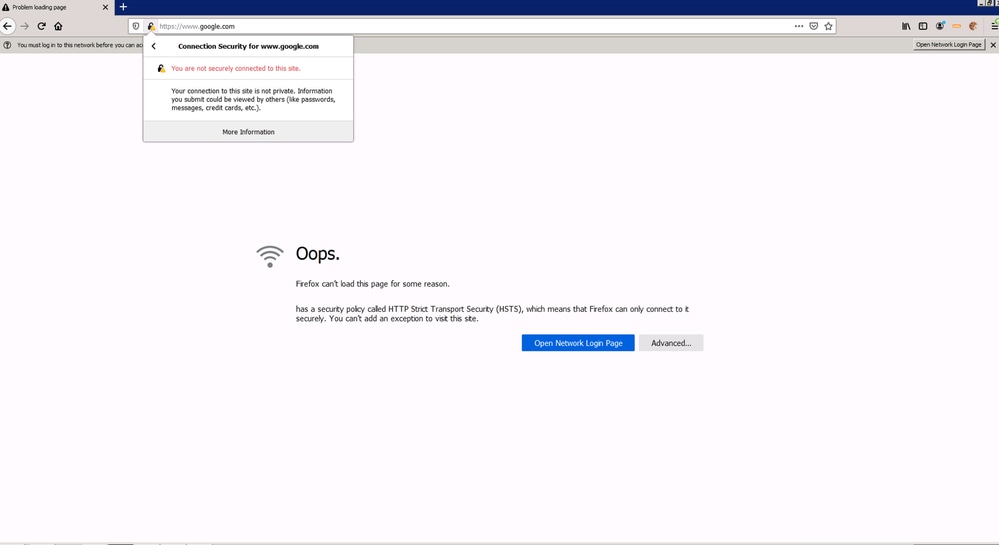Click the padlock with warning icon in address bar
The image size is (999, 545).
tap(151, 26)
